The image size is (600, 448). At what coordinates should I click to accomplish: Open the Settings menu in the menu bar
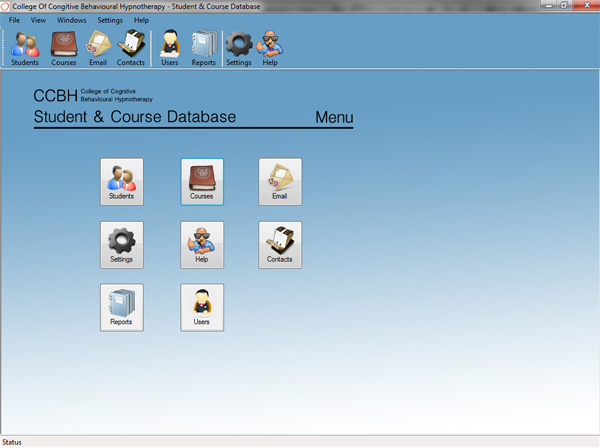[110, 20]
